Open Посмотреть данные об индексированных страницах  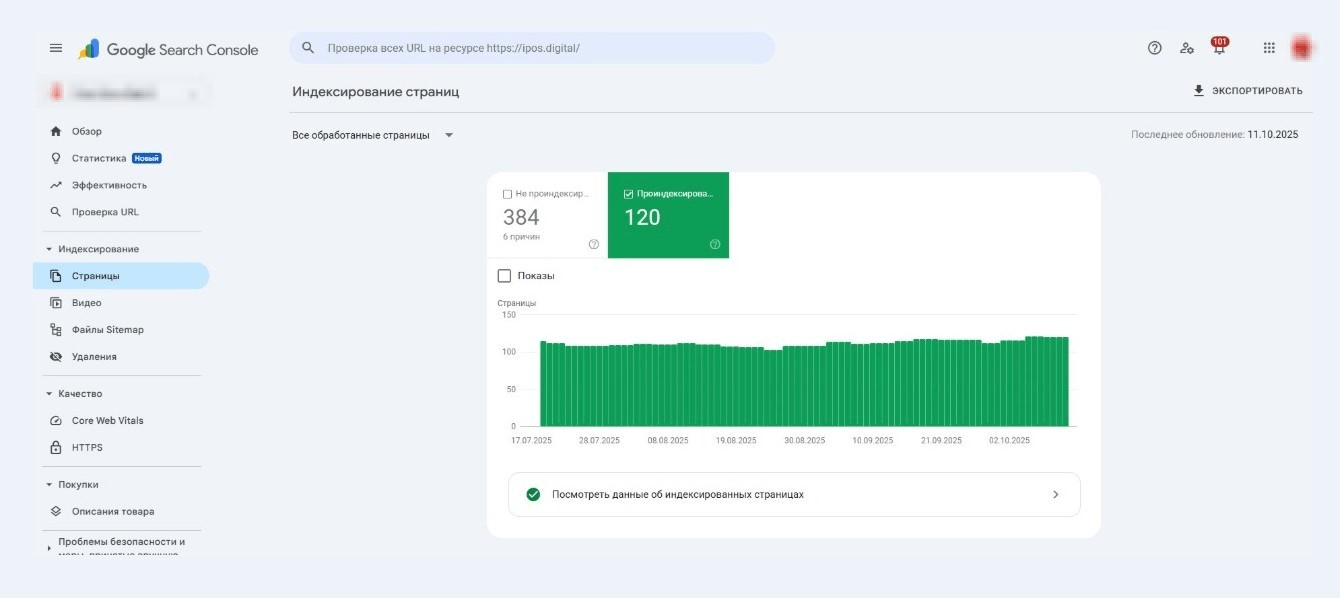pyautogui.click(x=794, y=494)
